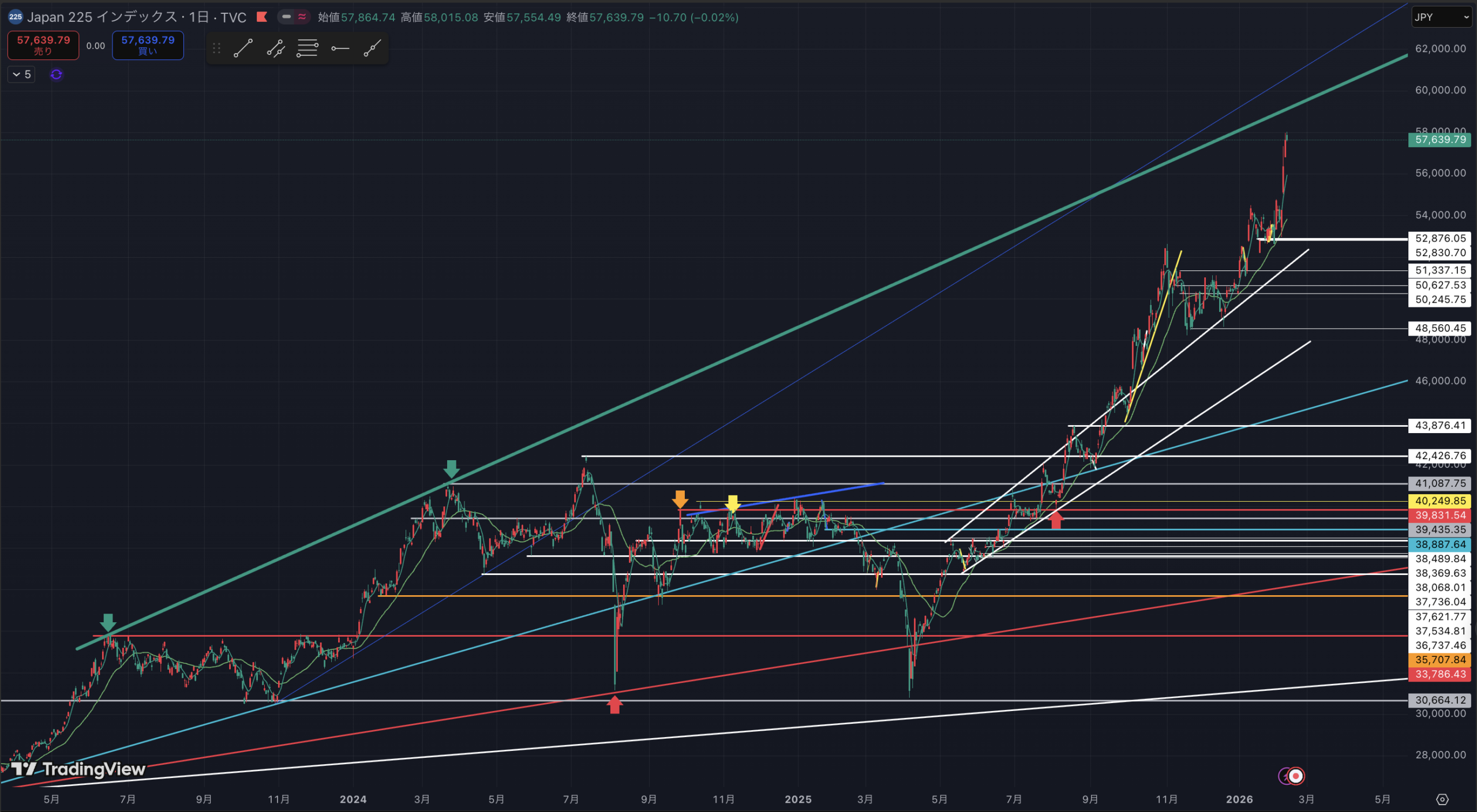Image resolution: width=1477 pixels, height=812 pixels.
Task: Select the Parallel Channel drawing tool
Action: click(x=276, y=48)
